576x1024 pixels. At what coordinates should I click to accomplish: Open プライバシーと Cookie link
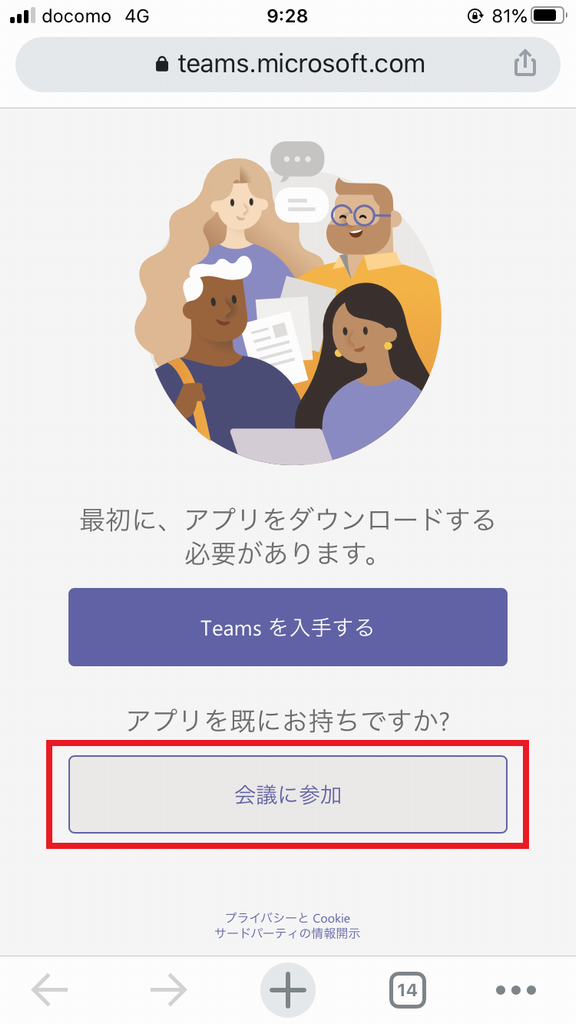point(288,918)
